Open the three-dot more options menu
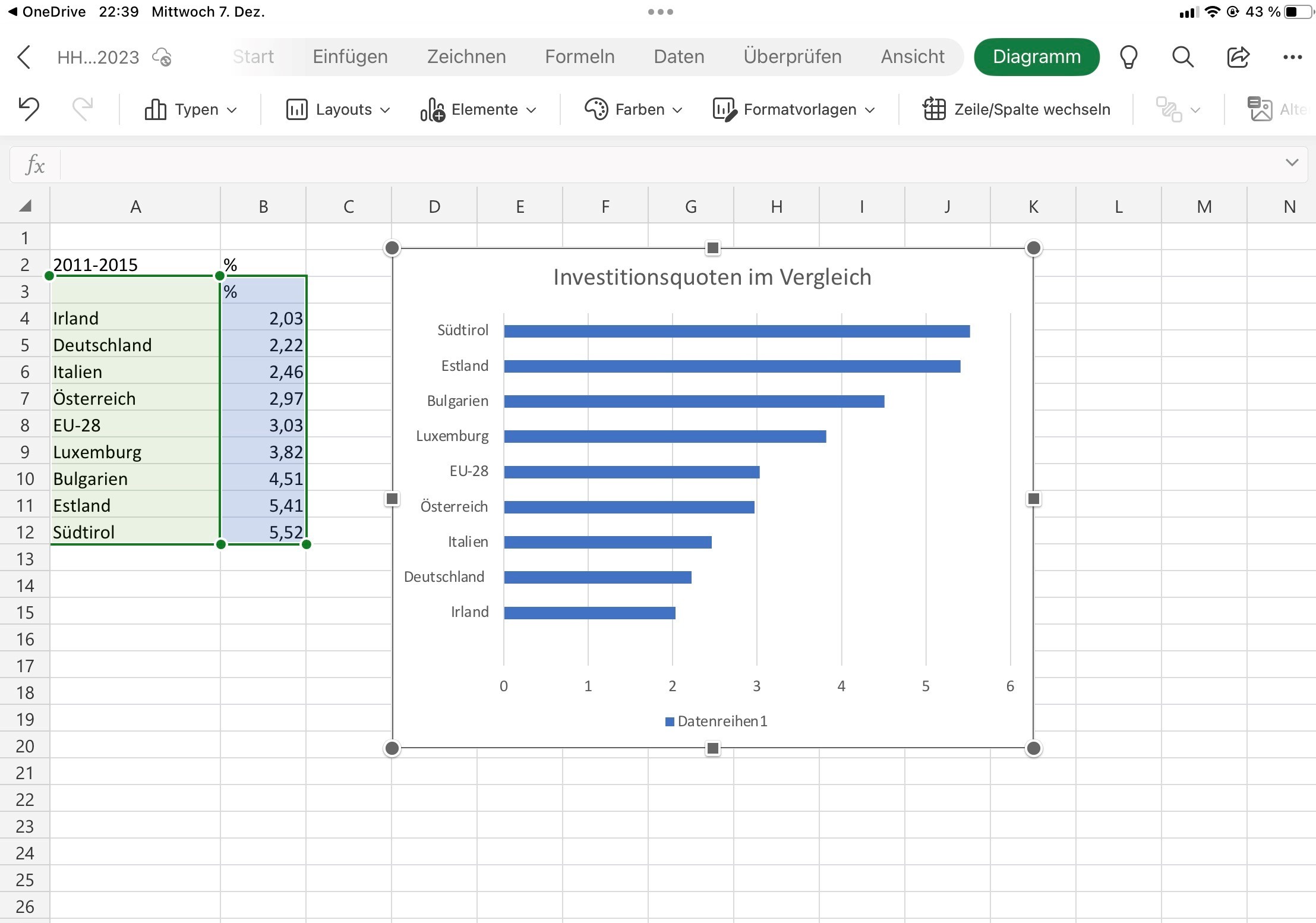This screenshot has height=923, width=1316. coord(1293,57)
